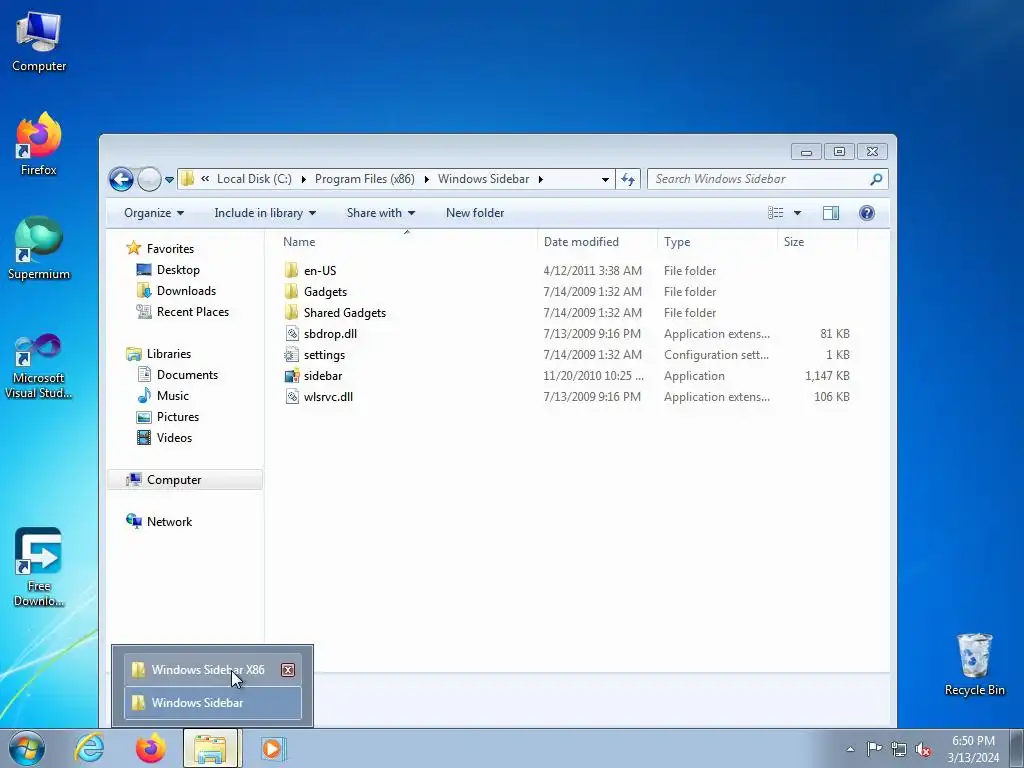The width and height of the screenshot is (1024, 768).
Task: Open Explorer help question mark icon
Action: (x=867, y=213)
